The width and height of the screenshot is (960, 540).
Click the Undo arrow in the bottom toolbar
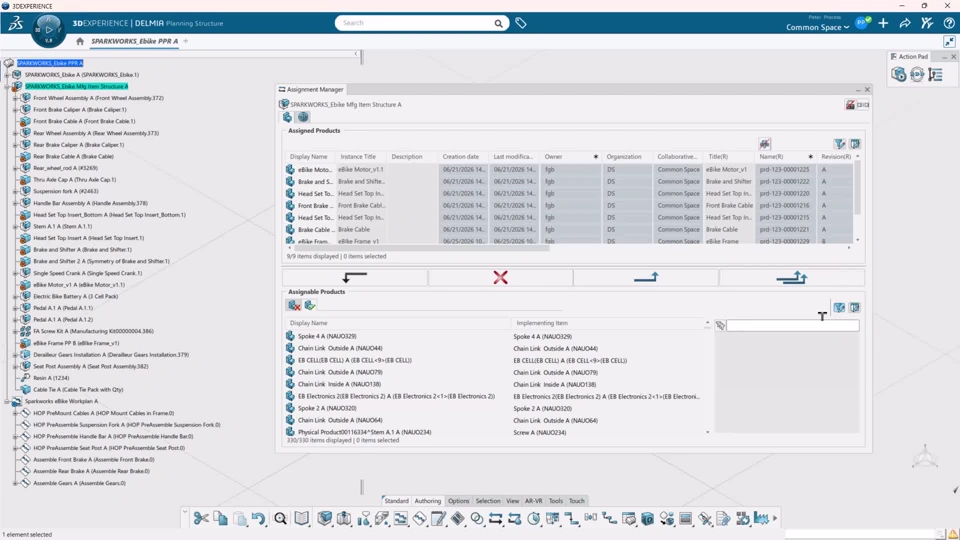point(258,519)
